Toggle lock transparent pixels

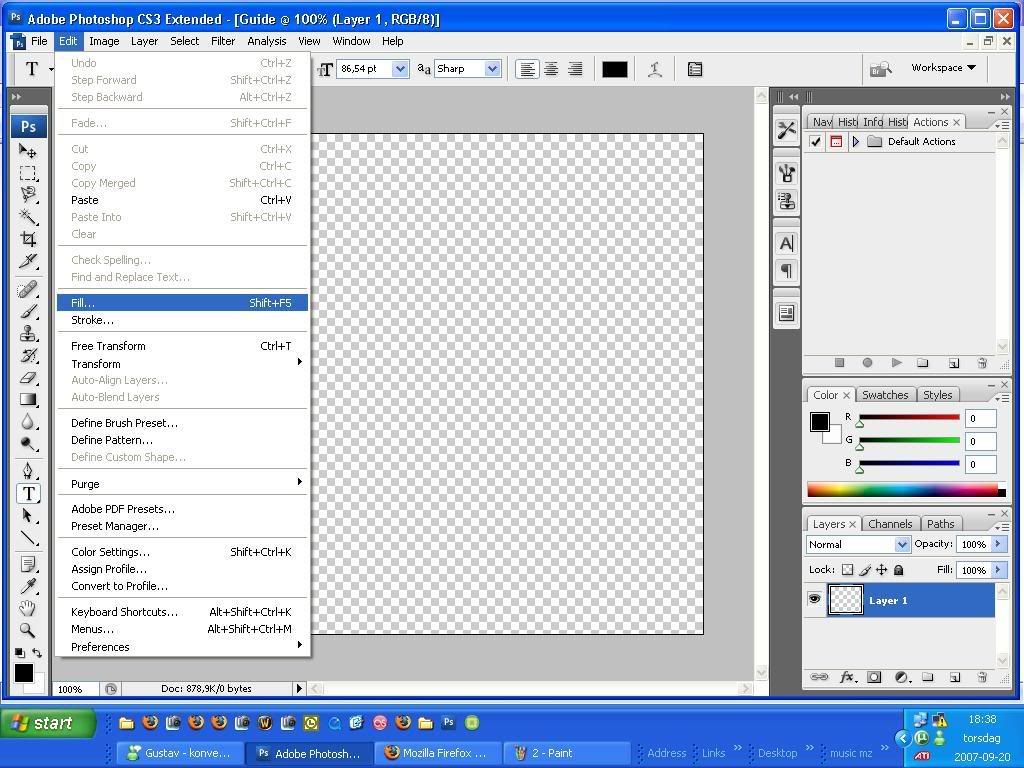(x=847, y=569)
